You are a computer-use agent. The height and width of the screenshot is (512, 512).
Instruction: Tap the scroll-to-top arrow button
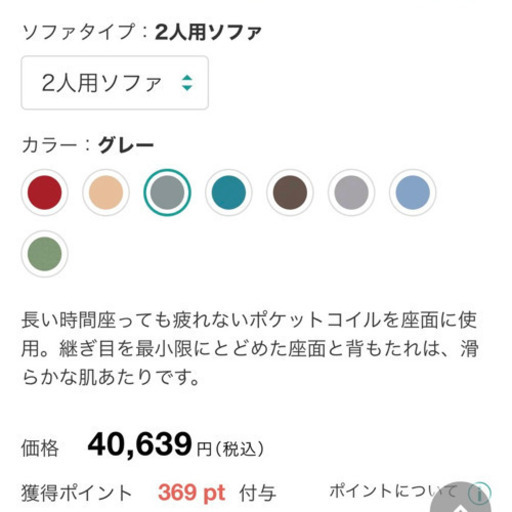[461, 498]
